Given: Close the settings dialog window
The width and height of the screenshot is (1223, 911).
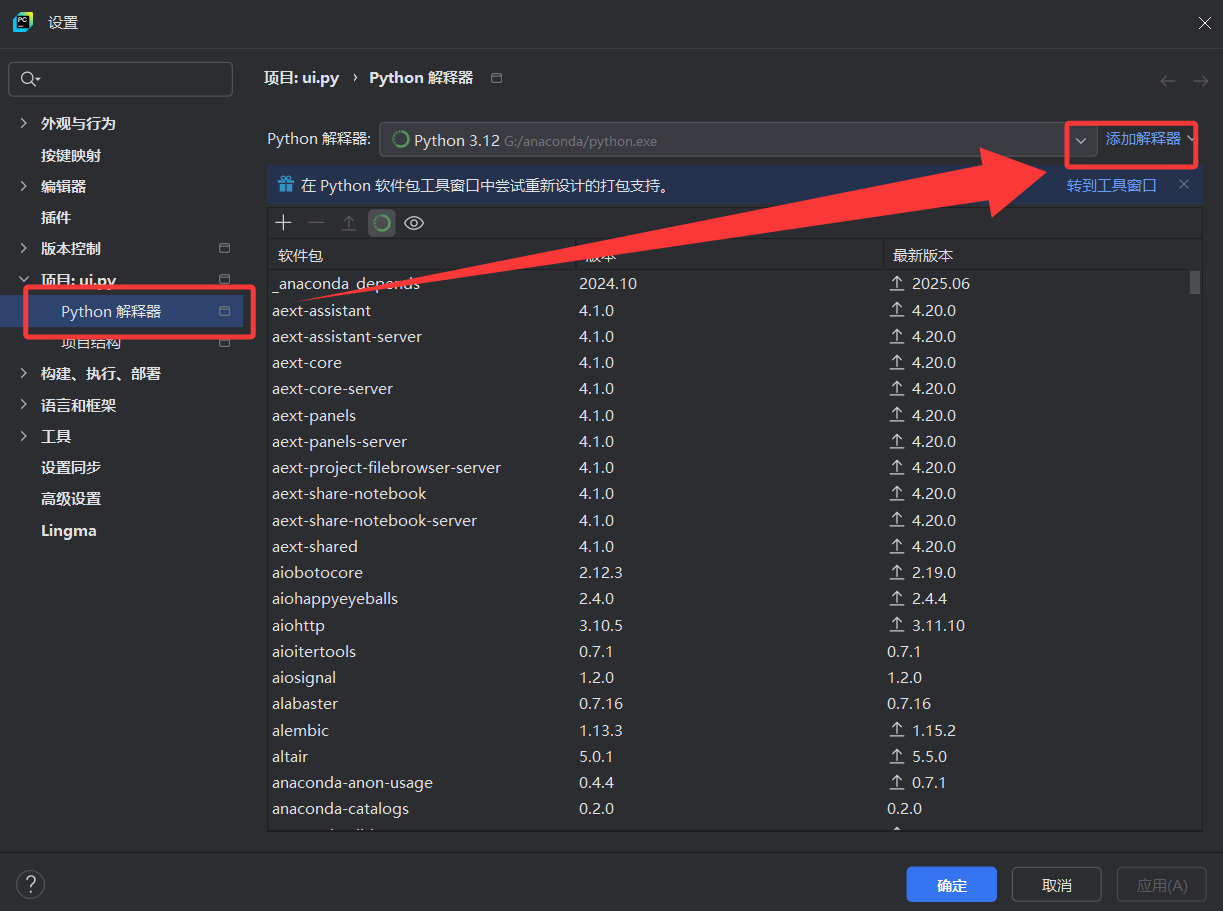Looking at the screenshot, I should click(x=1205, y=22).
